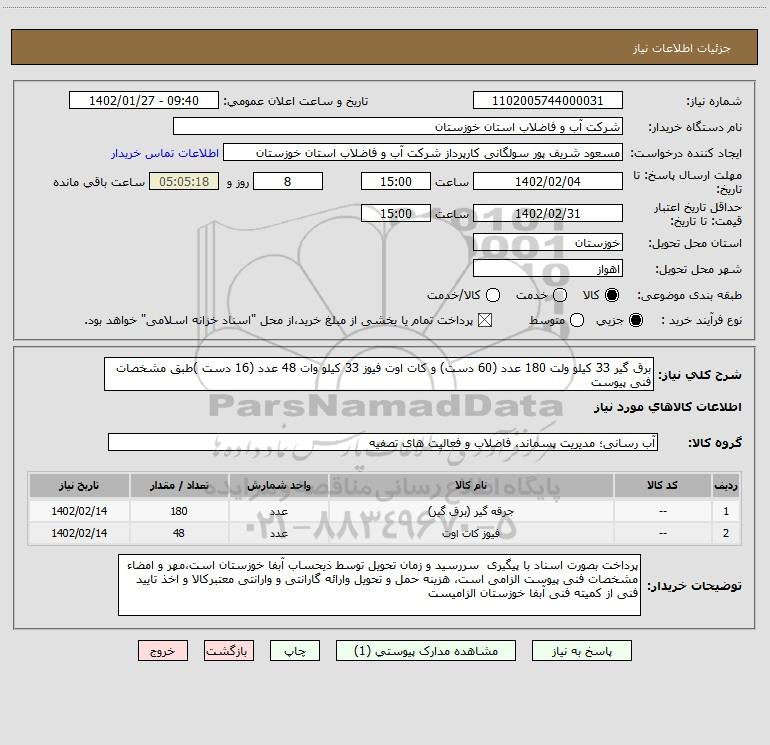
Task: Click the خروج exit button
Action: pyautogui.click(x=163, y=651)
